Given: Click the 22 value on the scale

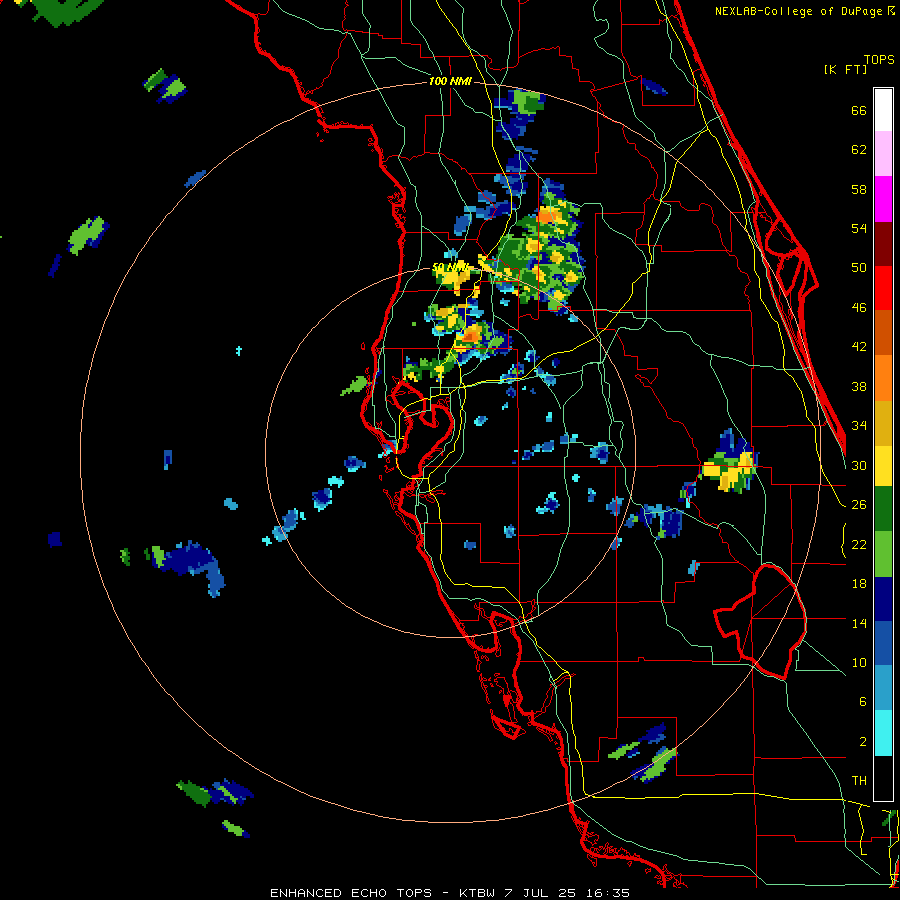Looking at the screenshot, I should [x=859, y=544].
